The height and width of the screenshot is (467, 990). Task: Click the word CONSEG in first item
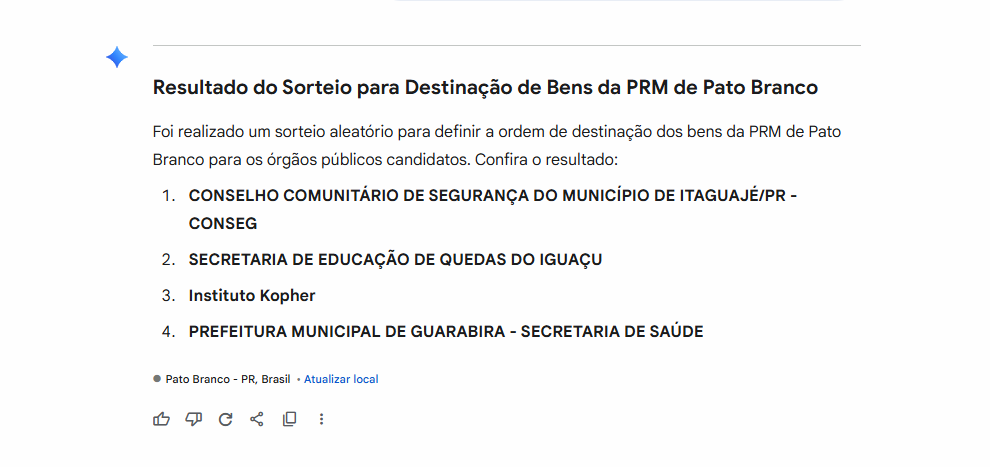click(x=223, y=224)
